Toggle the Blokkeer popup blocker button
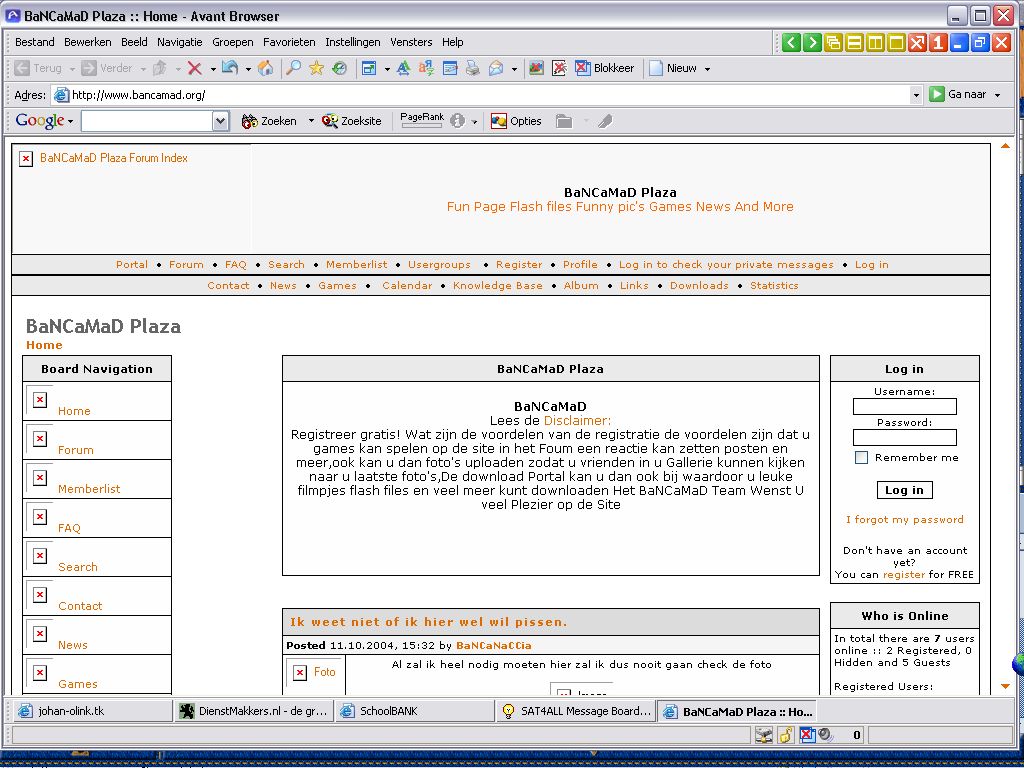Viewport: 1024px width, 768px height. [605, 68]
